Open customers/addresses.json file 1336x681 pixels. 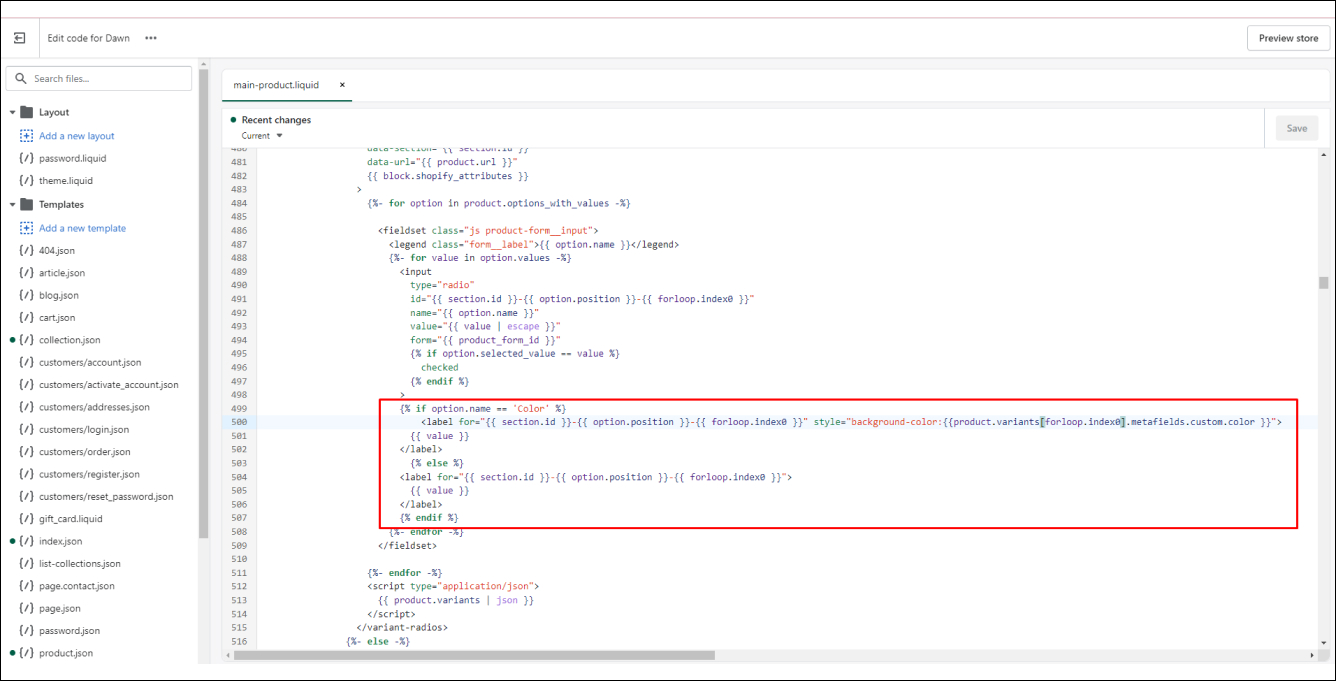[94, 407]
